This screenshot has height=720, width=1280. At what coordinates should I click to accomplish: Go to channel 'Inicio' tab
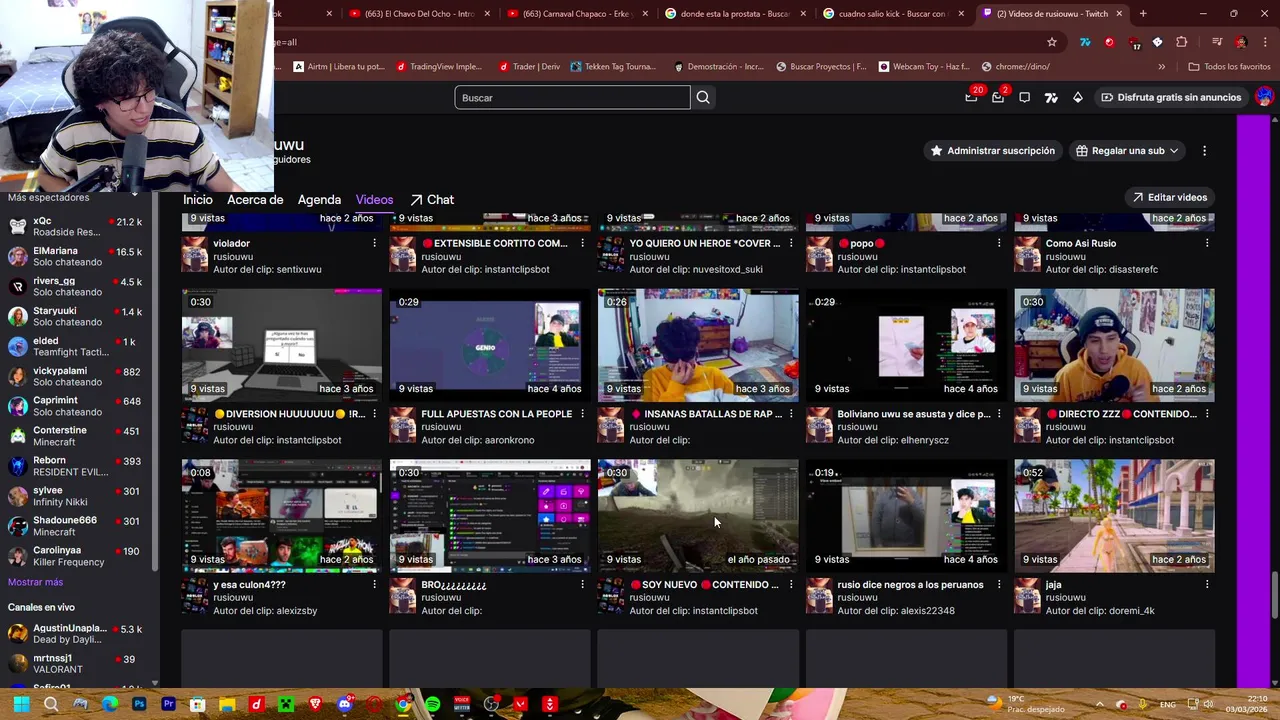[198, 200]
